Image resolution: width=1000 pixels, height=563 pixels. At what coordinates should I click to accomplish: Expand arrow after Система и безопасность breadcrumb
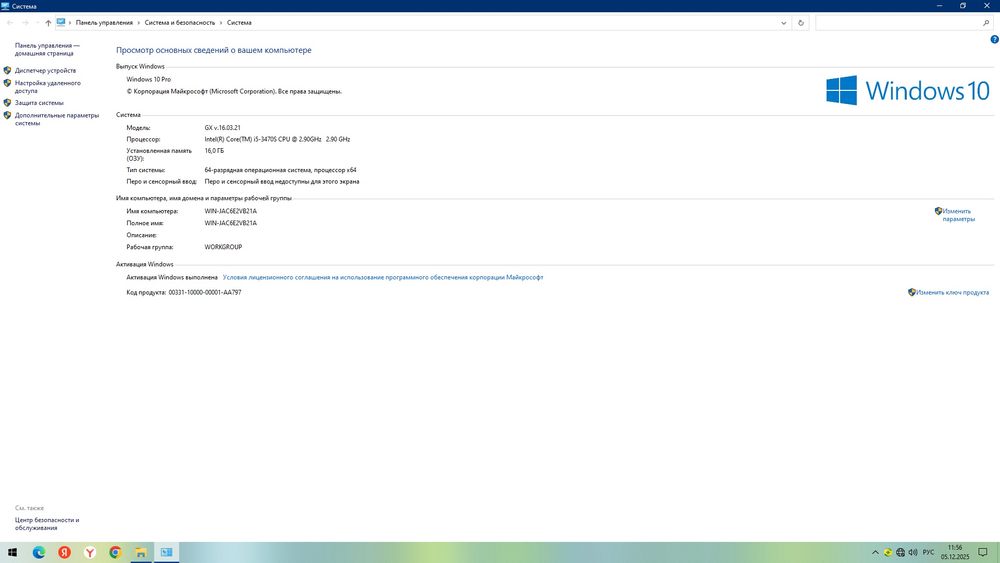click(x=221, y=22)
